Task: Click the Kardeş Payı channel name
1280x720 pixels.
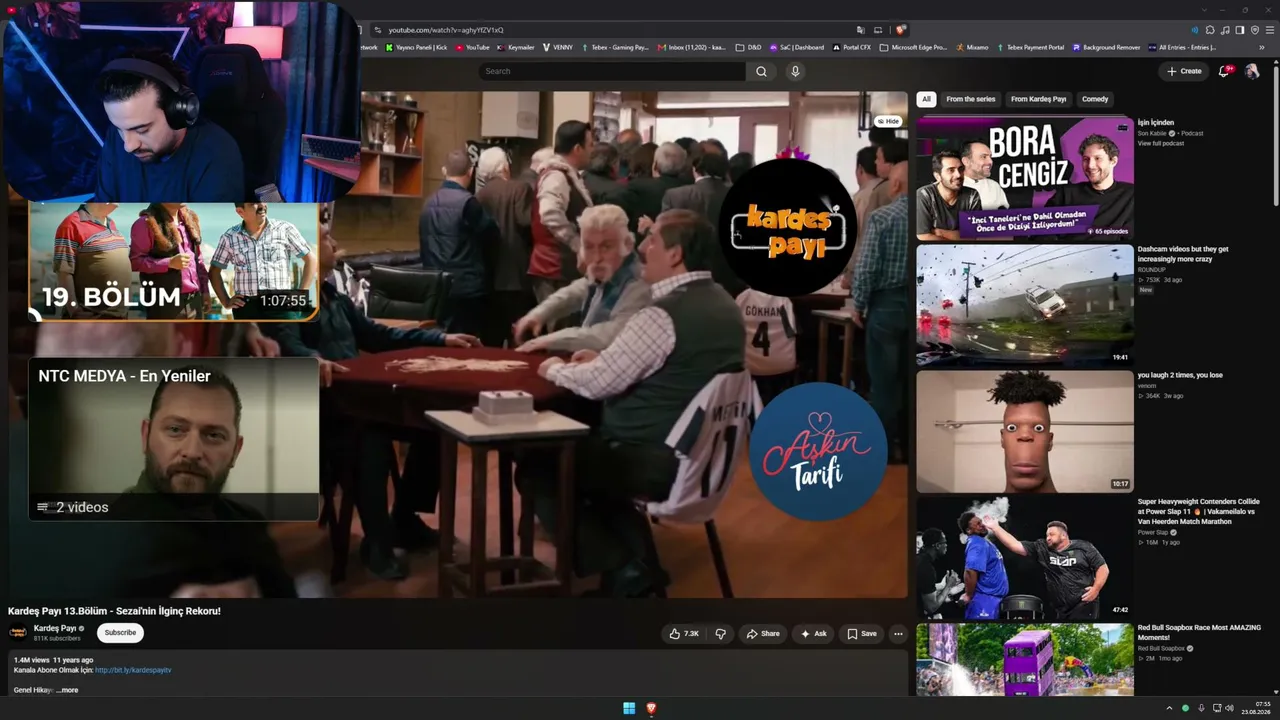Action: coord(55,628)
